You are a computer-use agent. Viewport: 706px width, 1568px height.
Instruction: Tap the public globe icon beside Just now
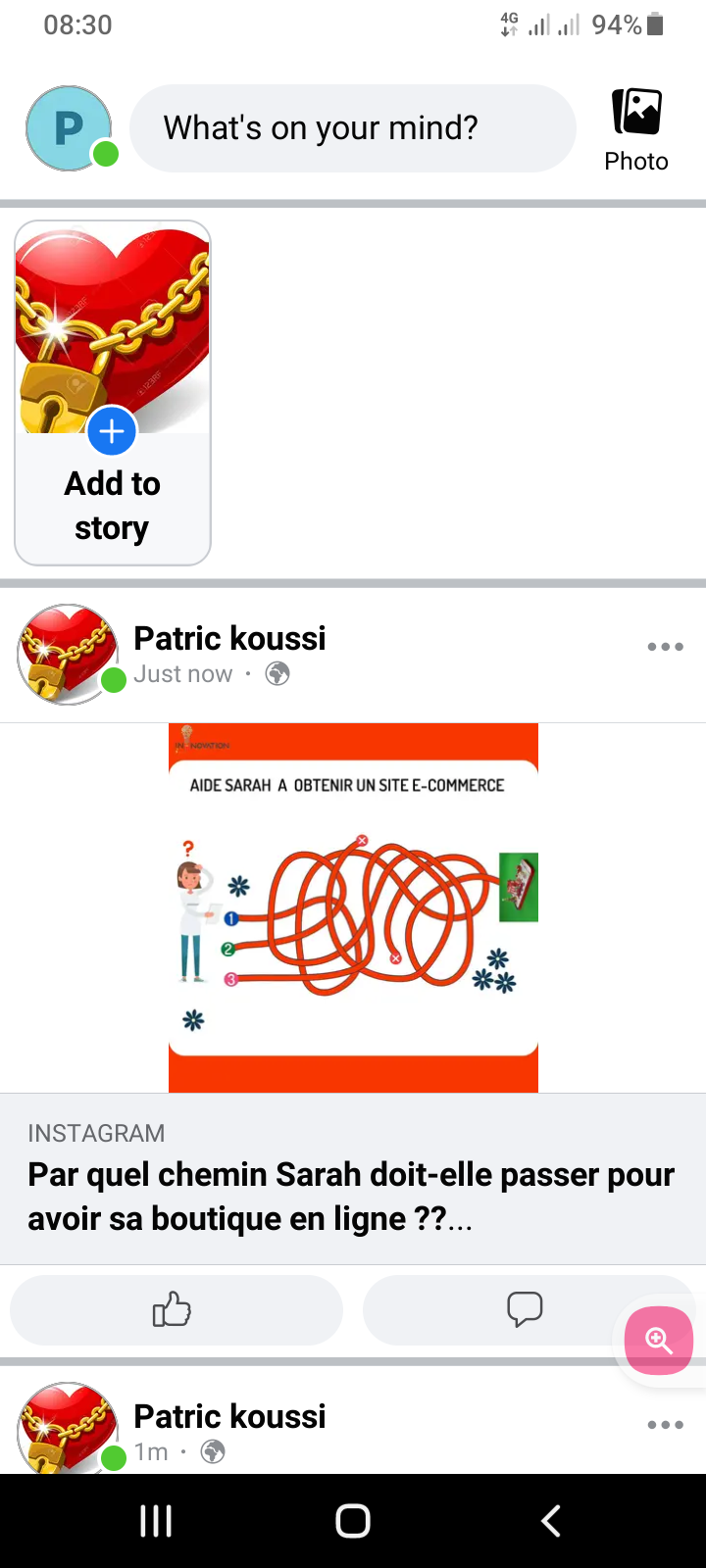277,674
